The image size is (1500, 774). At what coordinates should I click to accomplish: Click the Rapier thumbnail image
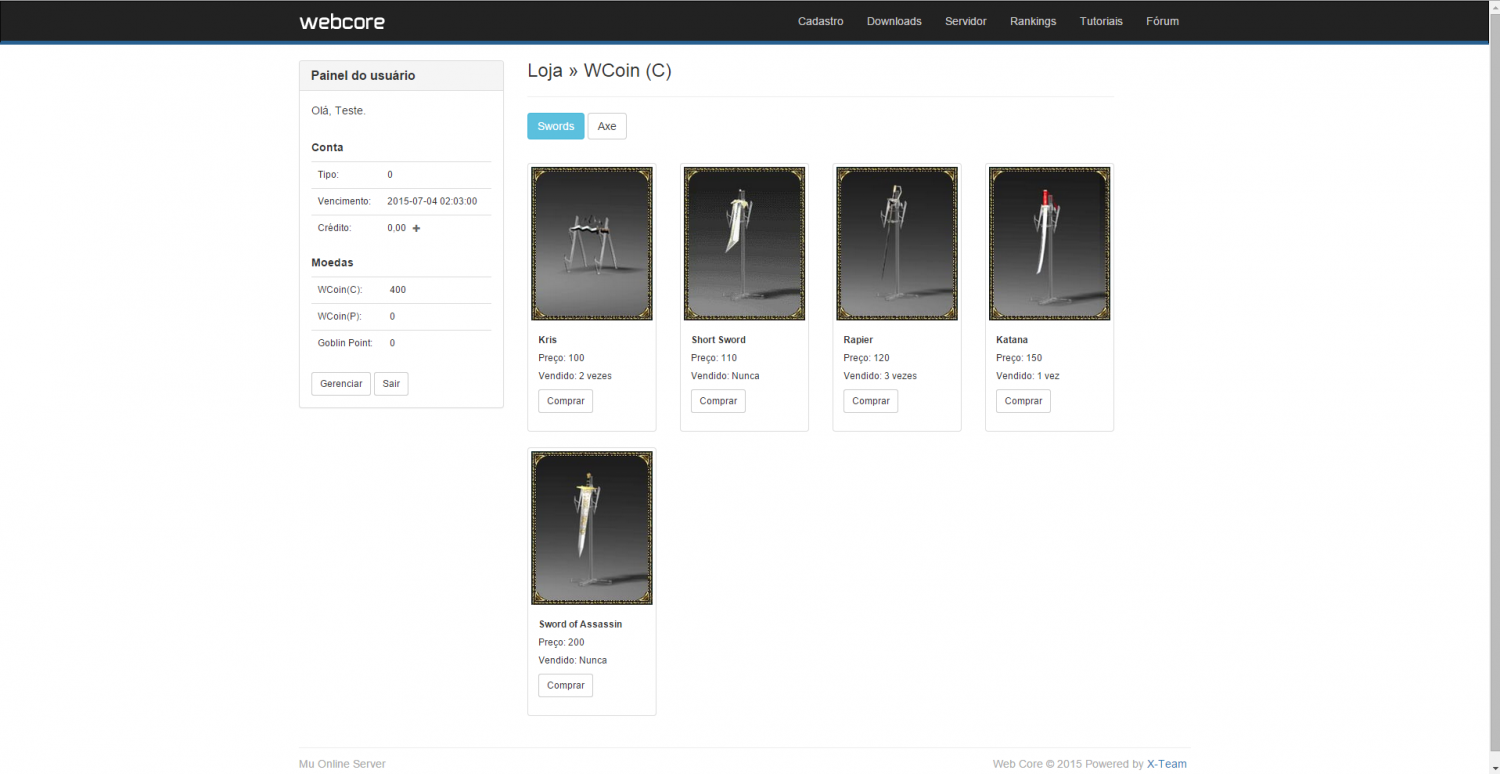point(897,244)
